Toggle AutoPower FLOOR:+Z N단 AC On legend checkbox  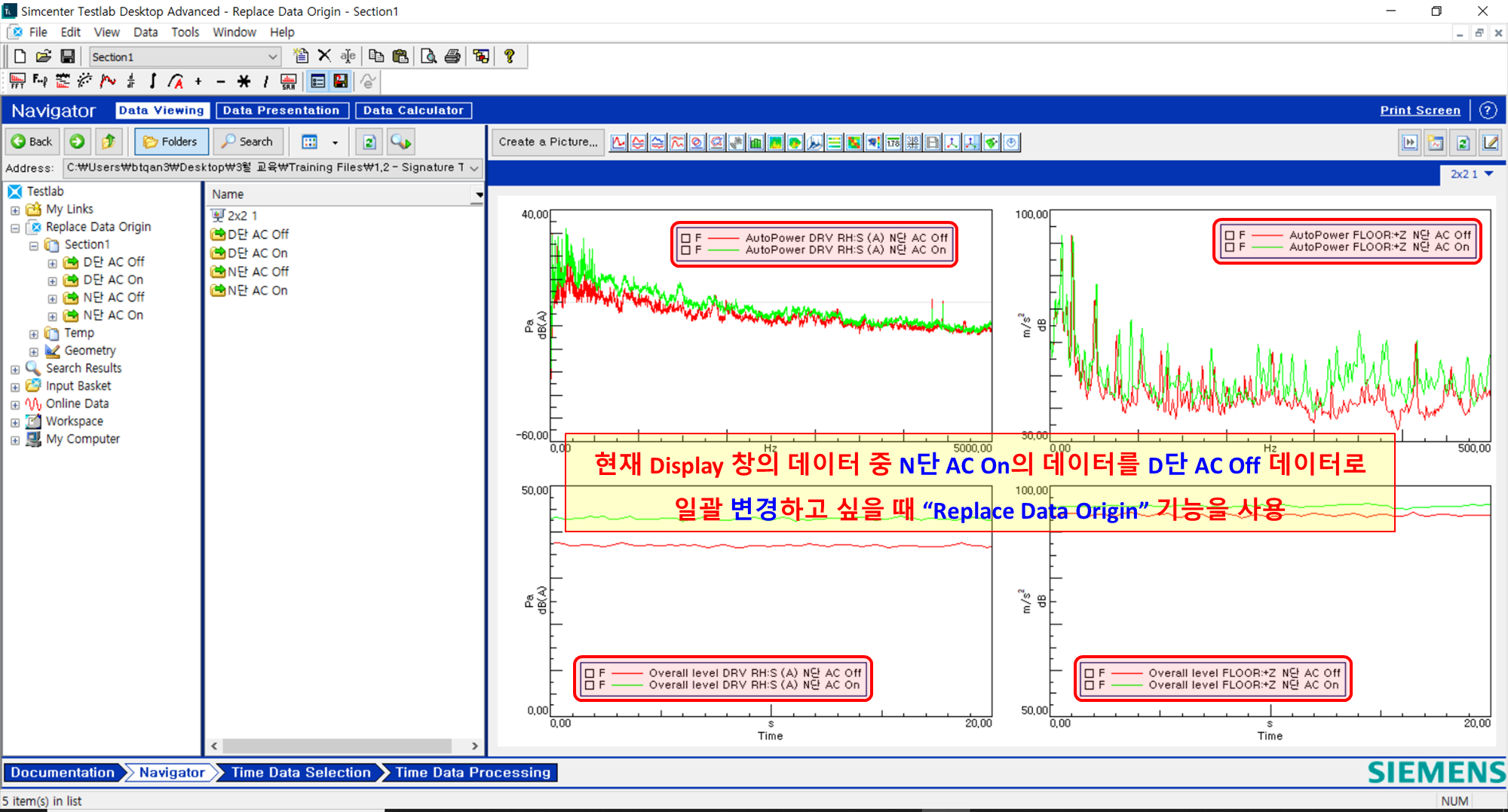(1230, 247)
